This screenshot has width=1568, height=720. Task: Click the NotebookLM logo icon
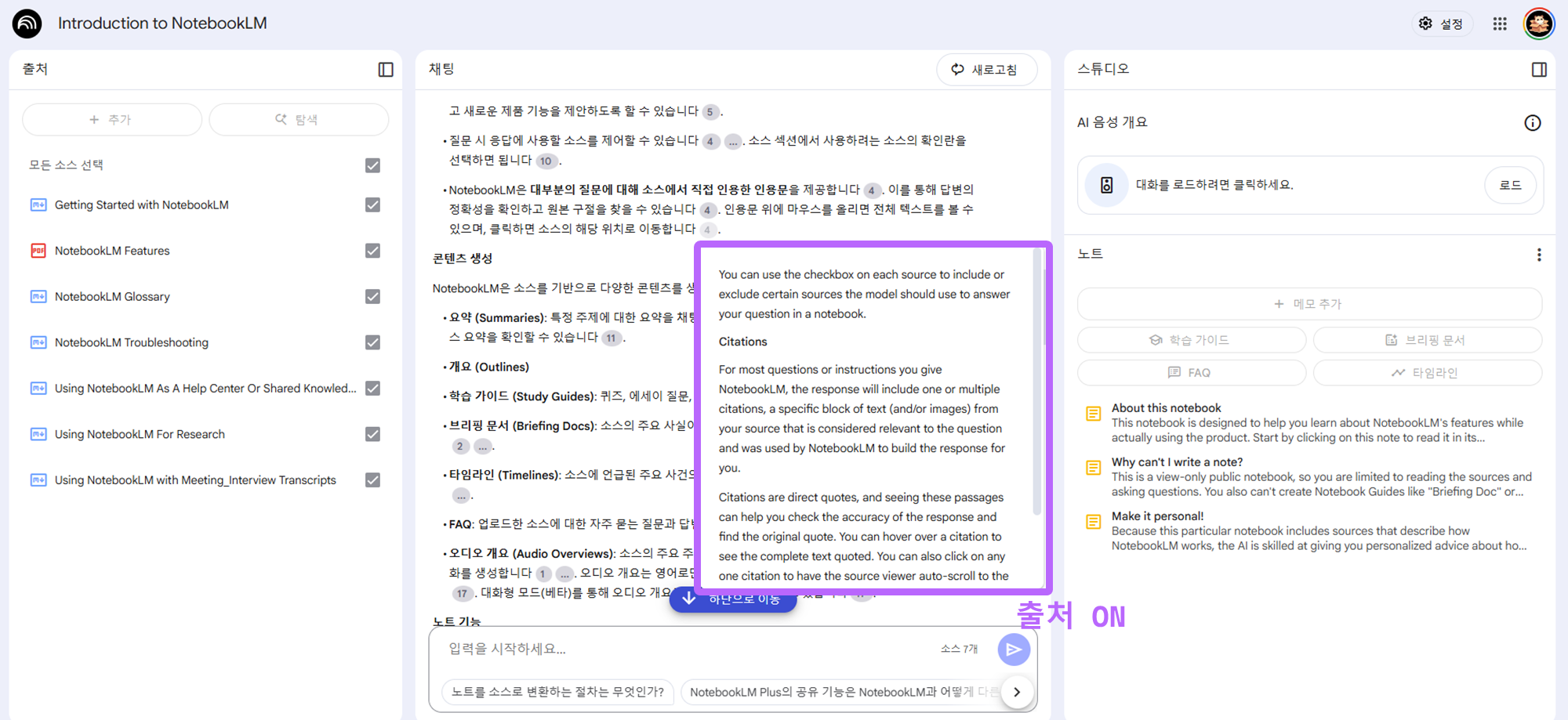[x=27, y=24]
